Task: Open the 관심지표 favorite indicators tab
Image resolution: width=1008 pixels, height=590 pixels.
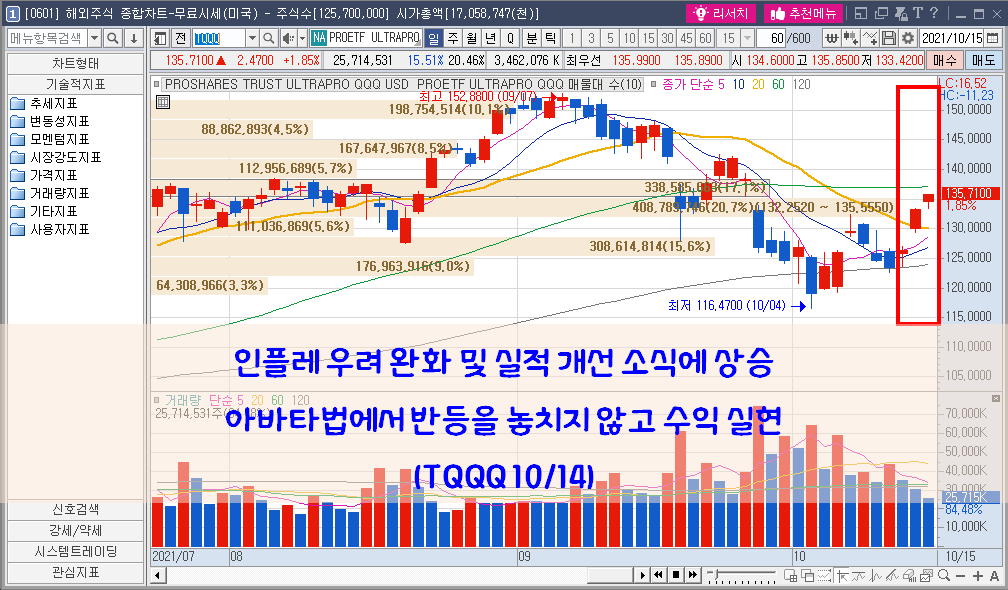Action: click(75, 573)
